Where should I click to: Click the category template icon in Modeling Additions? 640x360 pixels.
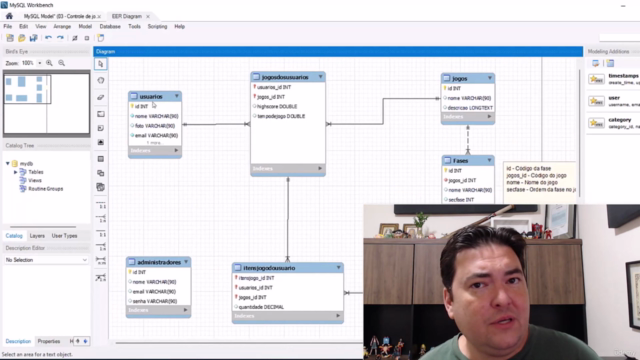pos(596,123)
